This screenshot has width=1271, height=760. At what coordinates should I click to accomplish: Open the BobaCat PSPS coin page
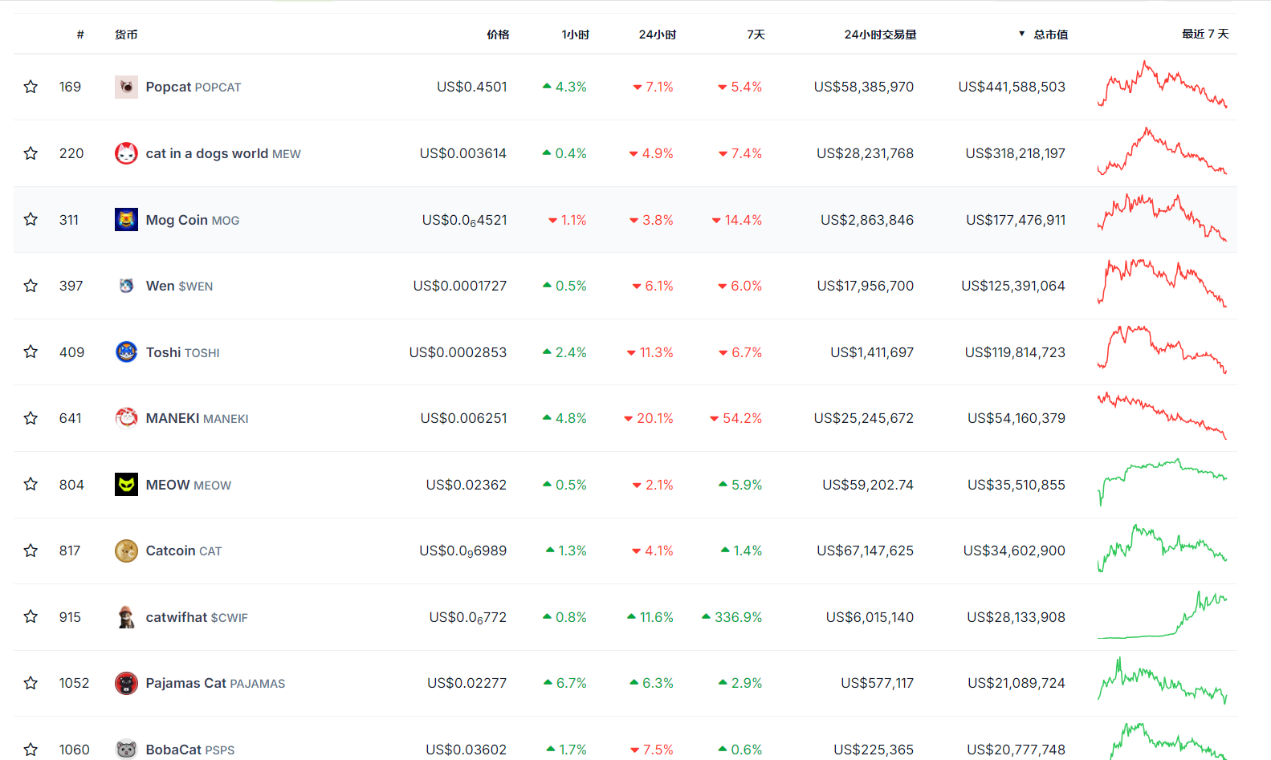(189, 750)
